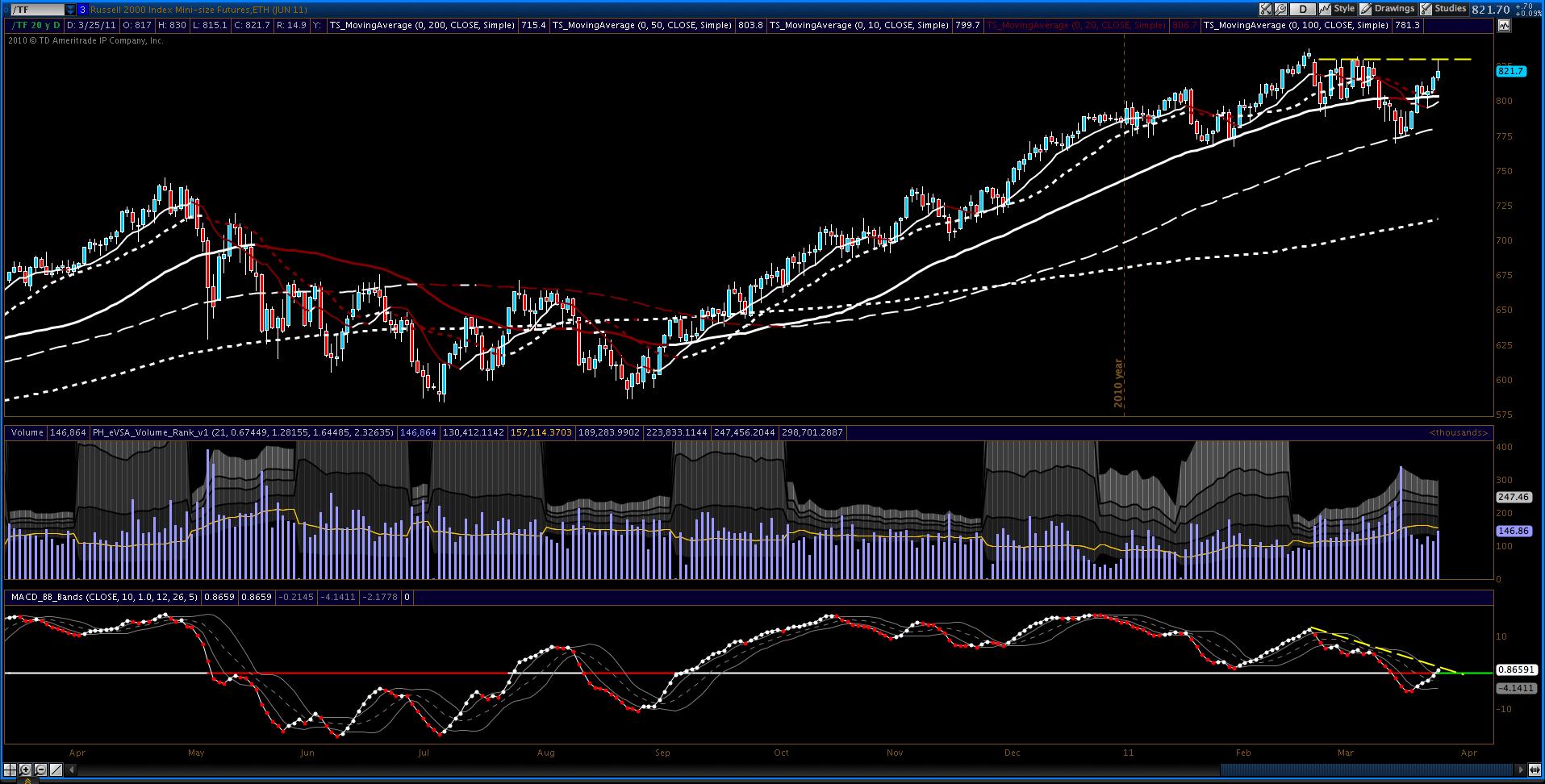Click the 247.46 volume axis label

point(1513,497)
